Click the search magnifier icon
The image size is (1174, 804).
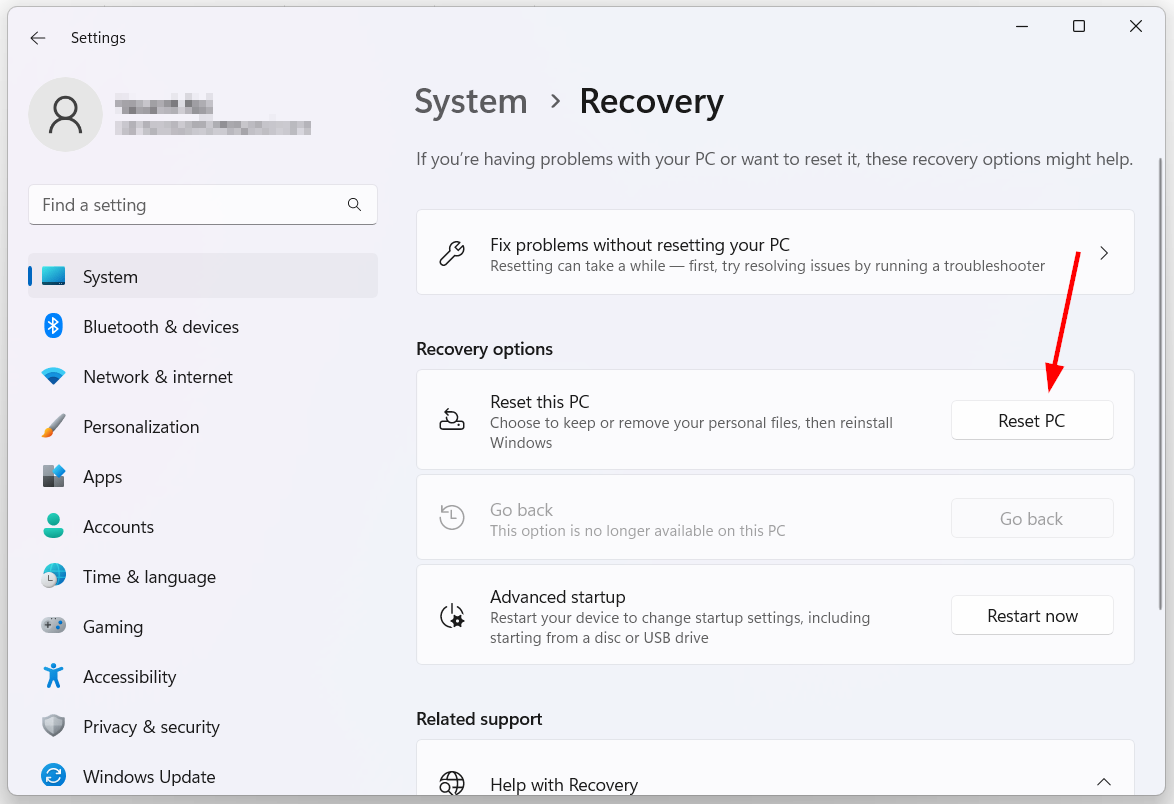(354, 204)
